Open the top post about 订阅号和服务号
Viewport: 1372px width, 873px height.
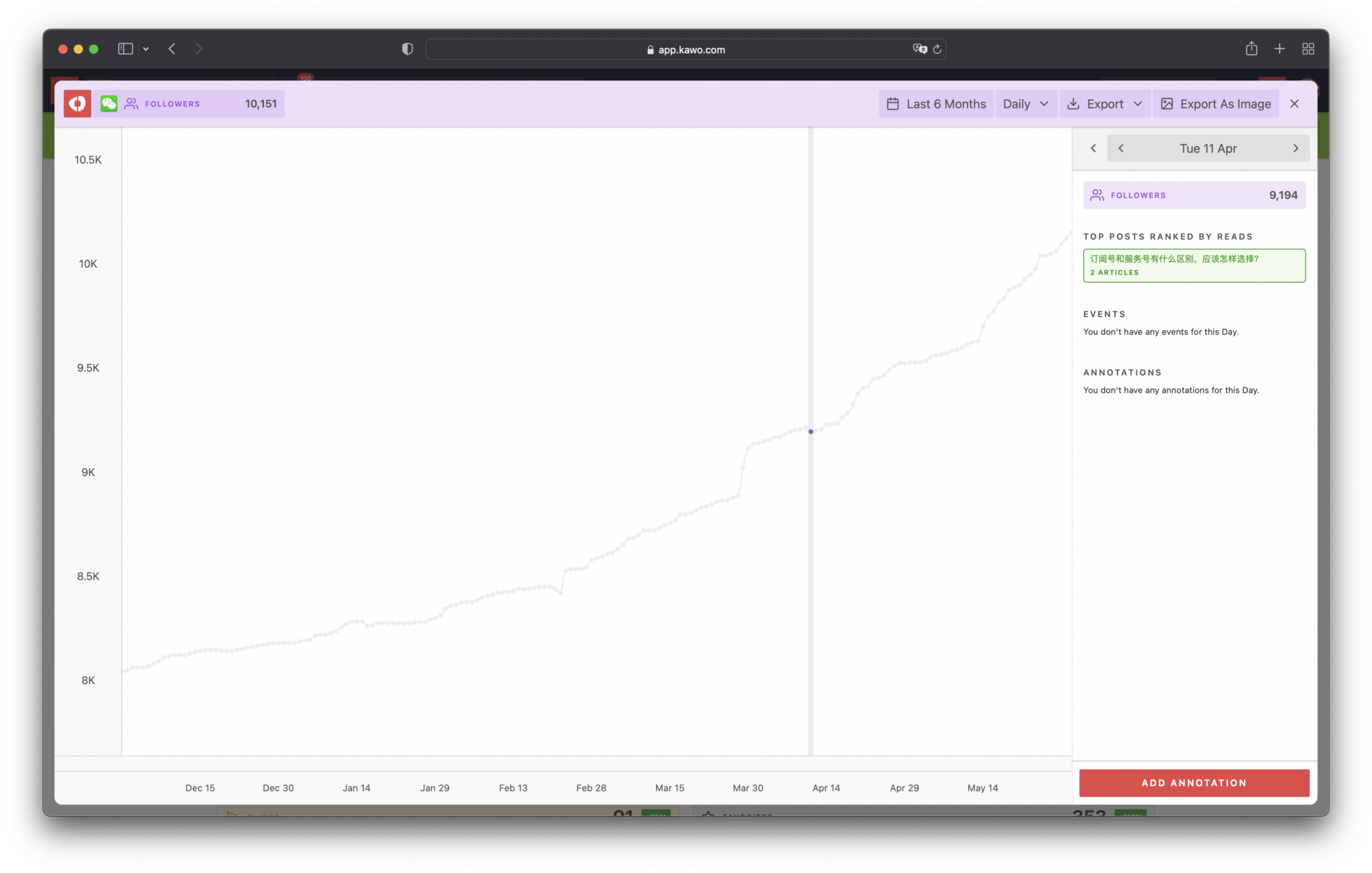tap(1194, 265)
